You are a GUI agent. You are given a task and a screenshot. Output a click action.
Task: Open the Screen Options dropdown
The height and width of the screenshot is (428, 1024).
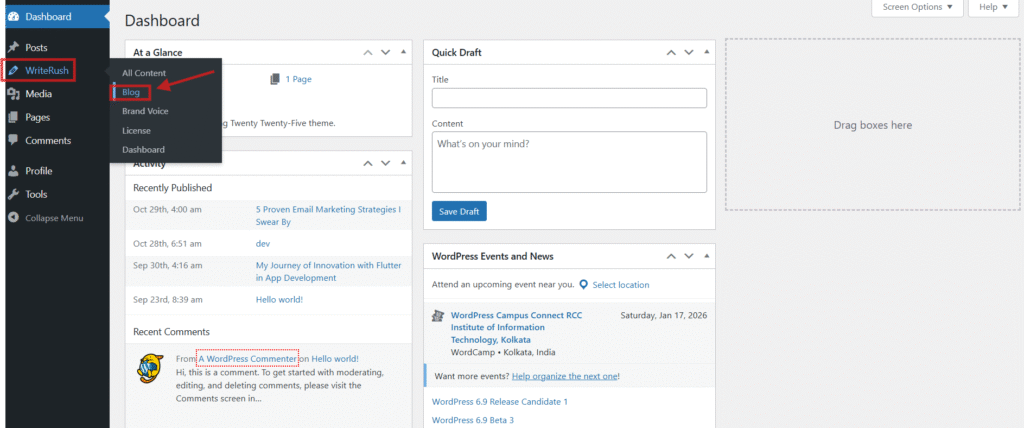(x=918, y=7)
